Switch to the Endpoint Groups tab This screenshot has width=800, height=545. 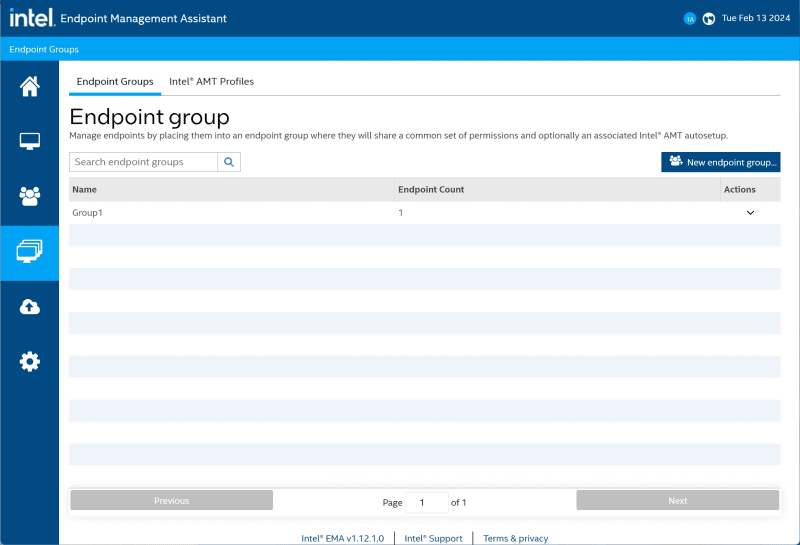click(115, 82)
